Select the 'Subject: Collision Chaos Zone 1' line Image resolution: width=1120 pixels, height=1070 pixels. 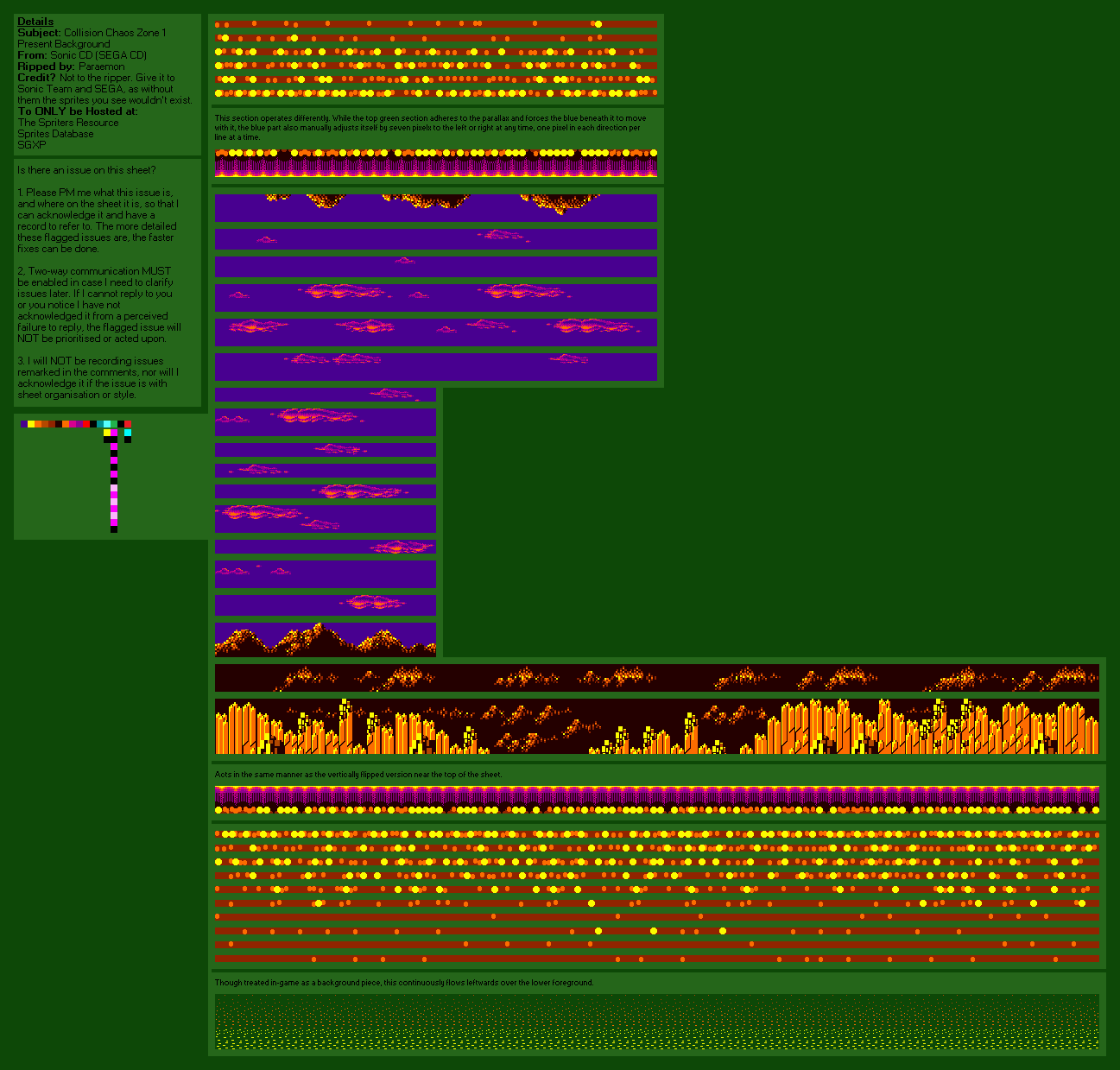point(92,33)
